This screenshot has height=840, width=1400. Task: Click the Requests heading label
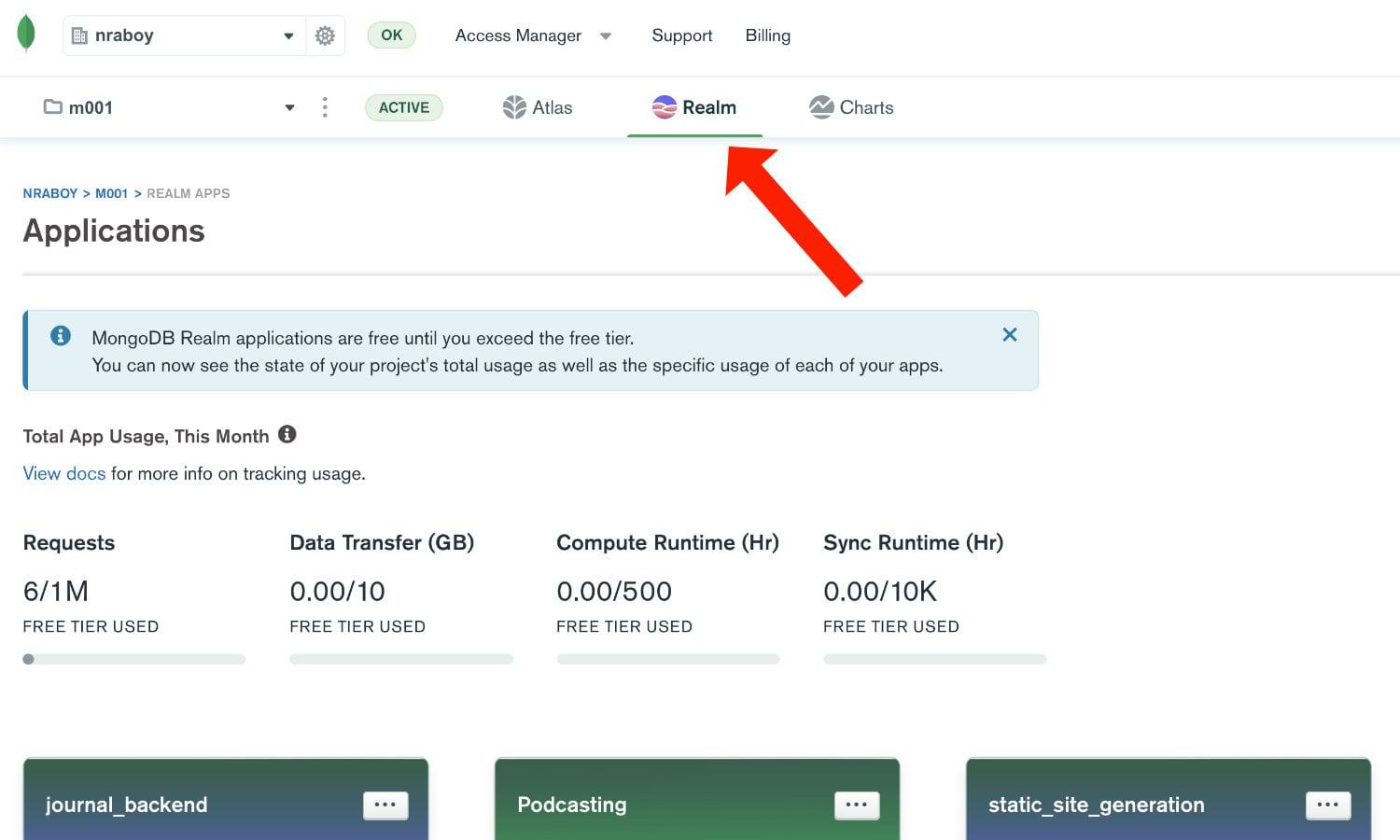[69, 542]
